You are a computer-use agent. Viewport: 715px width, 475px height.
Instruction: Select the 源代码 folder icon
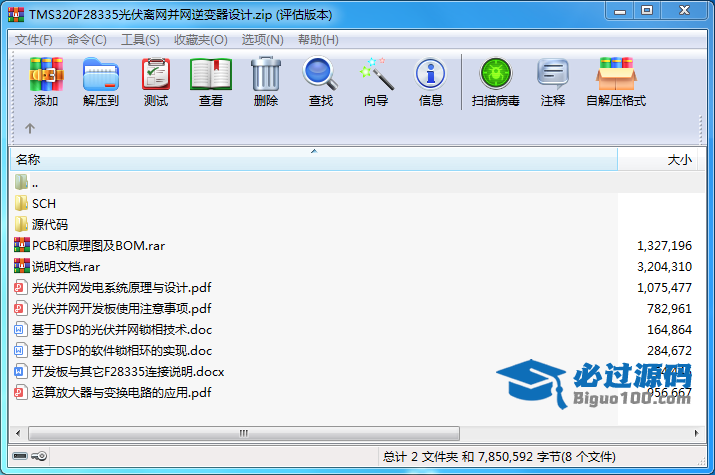[21, 224]
